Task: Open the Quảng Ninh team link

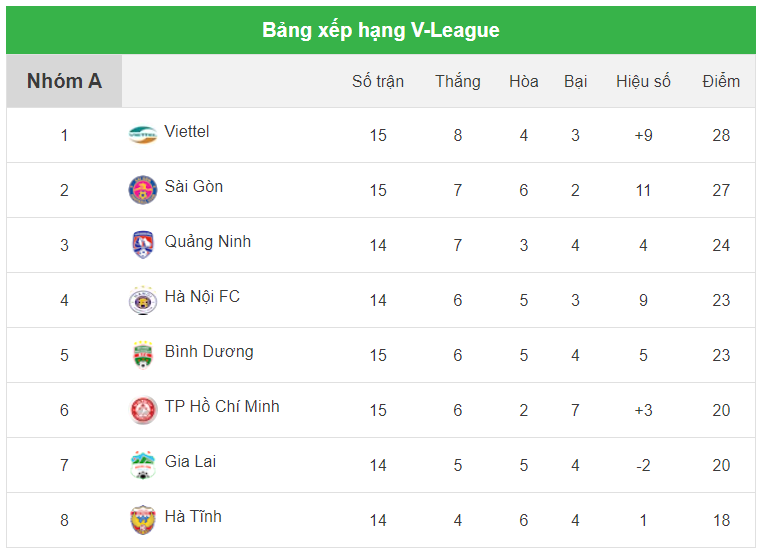Action: click(x=208, y=242)
